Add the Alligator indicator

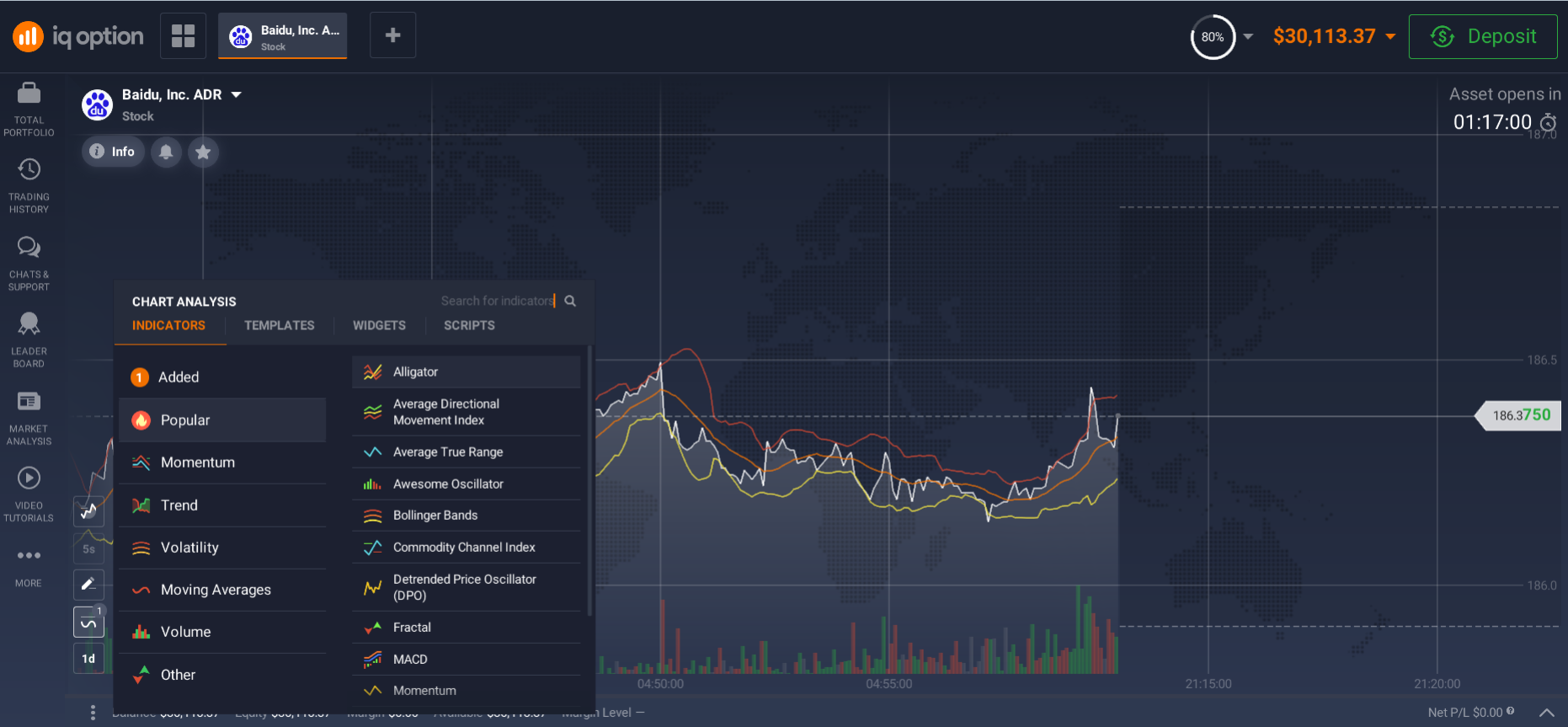pyautogui.click(x=467, y=372)
